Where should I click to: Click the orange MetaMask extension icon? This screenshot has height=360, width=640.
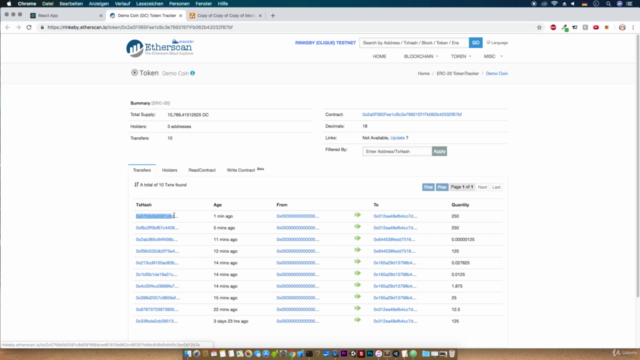[x=607, y=27]
